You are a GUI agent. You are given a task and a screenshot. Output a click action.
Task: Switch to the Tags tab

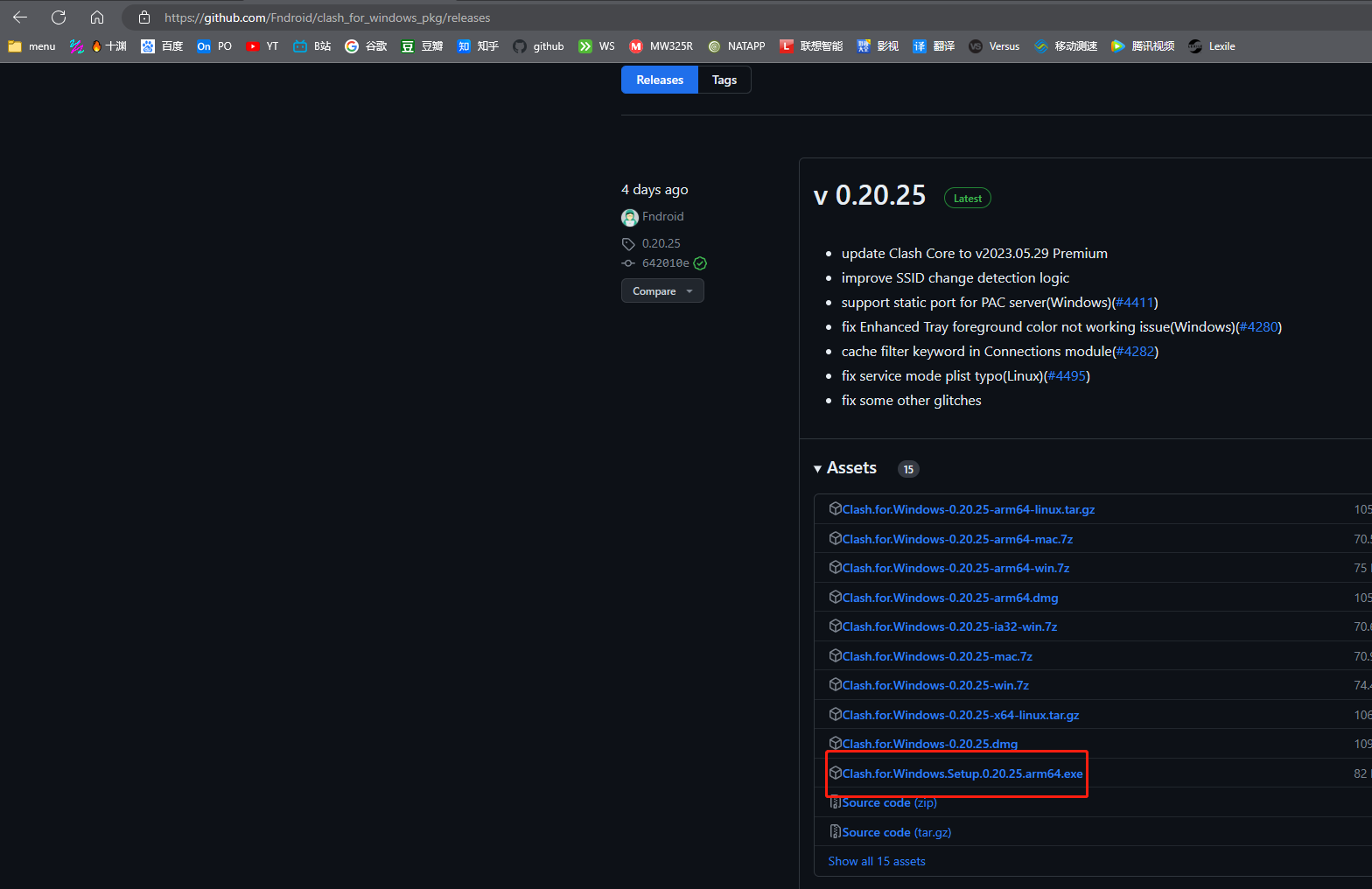(x=724, y=80)
